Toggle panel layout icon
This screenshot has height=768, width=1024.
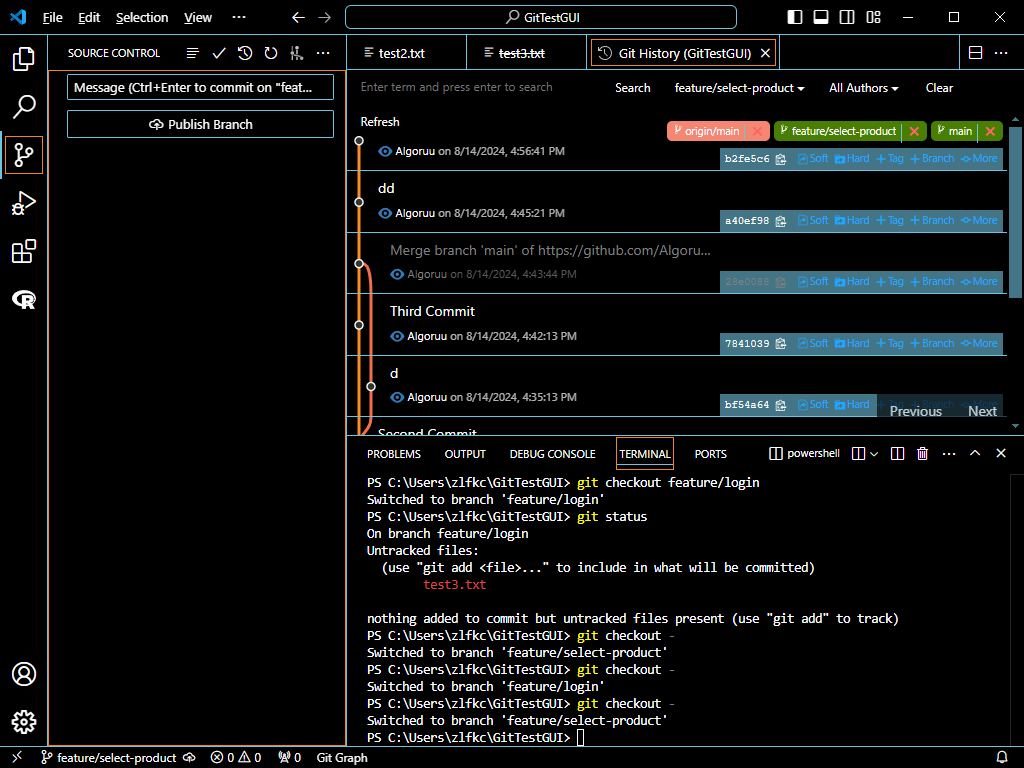[x=821, y=18]
